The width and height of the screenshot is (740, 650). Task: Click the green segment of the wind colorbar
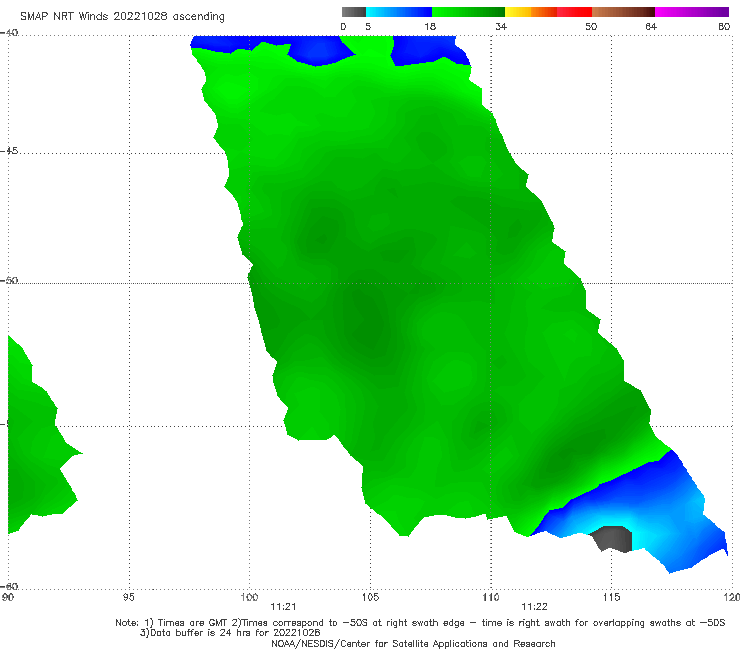tap(468, 12)
